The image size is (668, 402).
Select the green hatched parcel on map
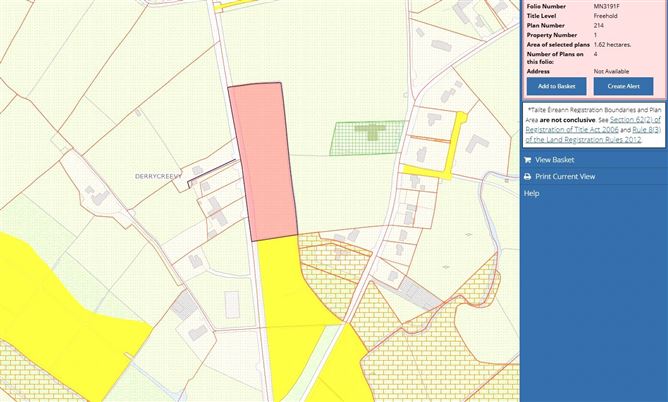click(x=367, y=138)
